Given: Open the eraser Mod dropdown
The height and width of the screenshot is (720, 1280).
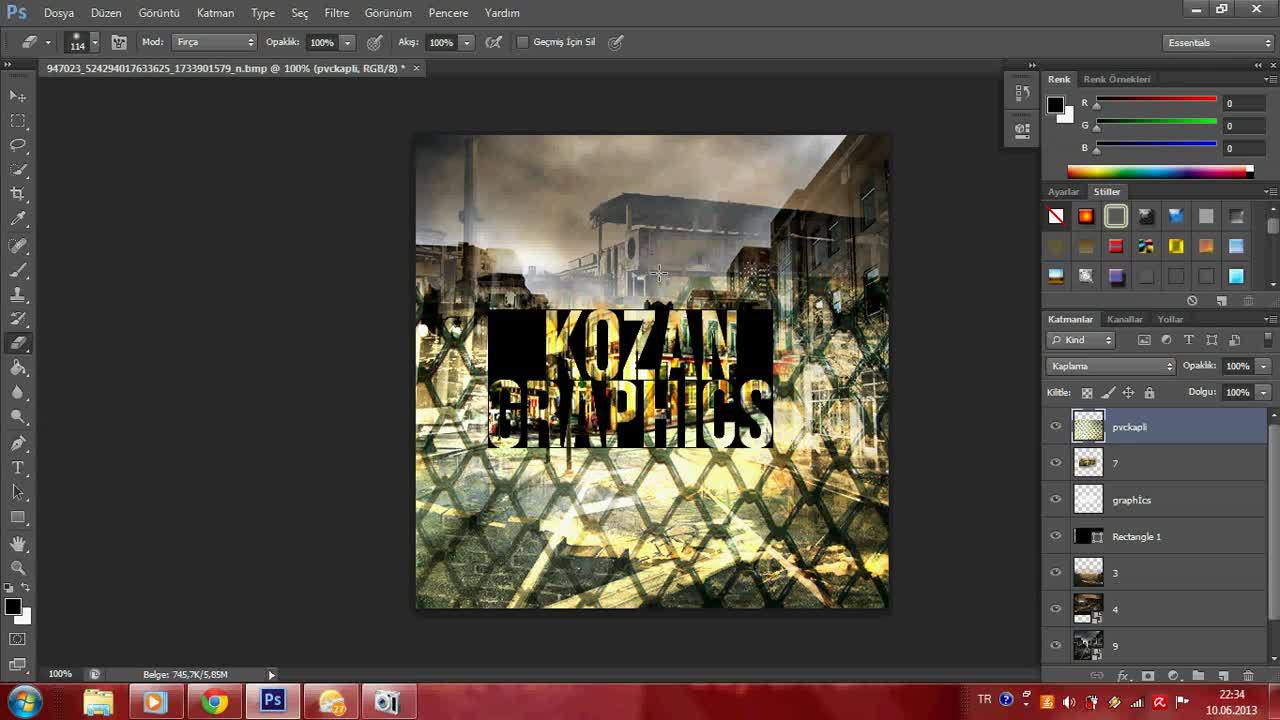Looking at the screenshot, I should tap(214, 42).
